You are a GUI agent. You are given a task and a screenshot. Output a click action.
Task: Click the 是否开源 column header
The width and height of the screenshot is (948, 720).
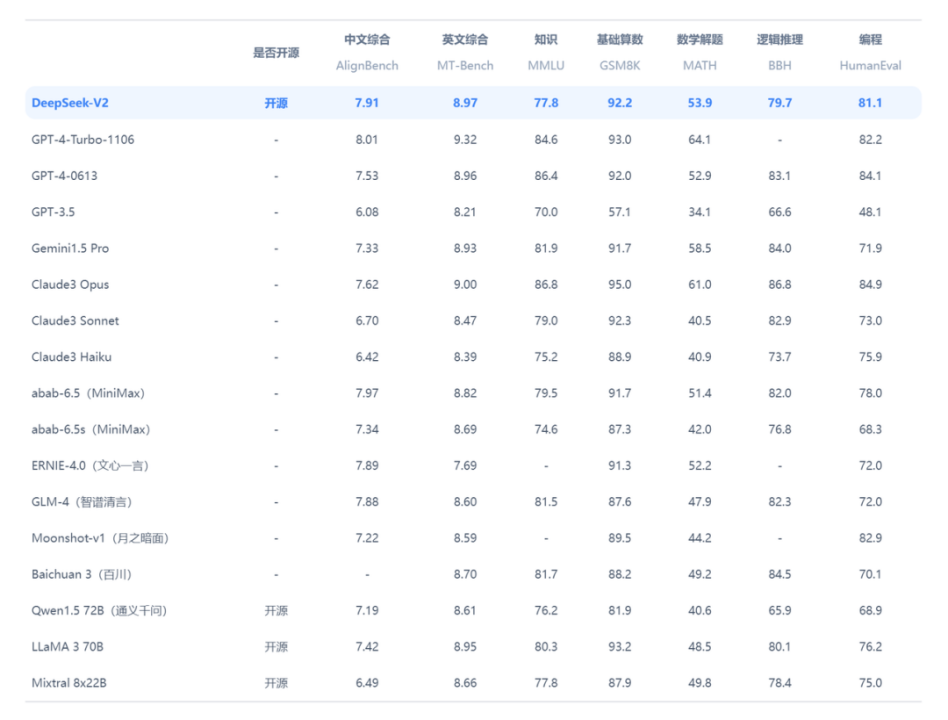(276, 53)
